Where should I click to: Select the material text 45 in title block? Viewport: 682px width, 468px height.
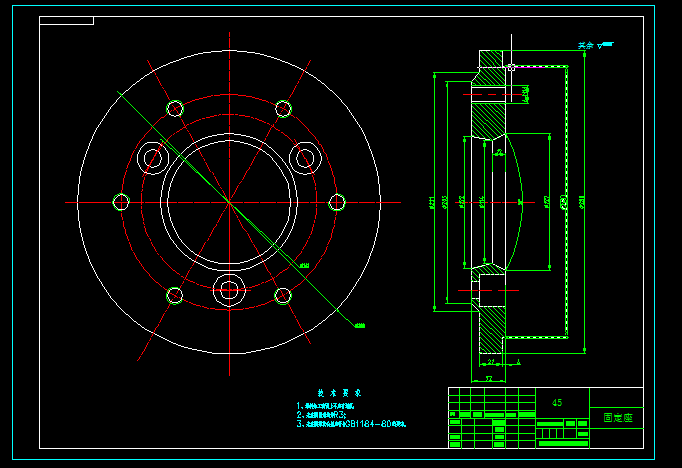click(557, 403)
